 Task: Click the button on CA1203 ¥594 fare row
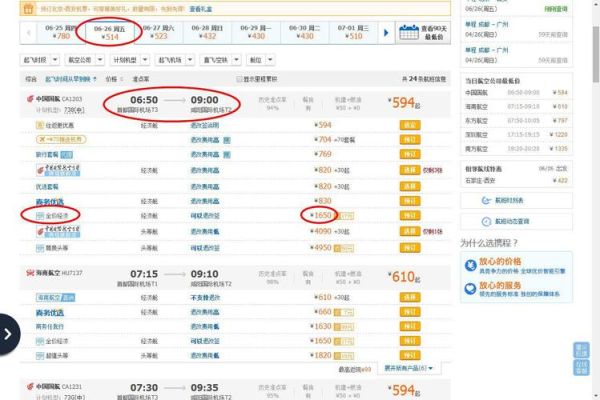410,125
